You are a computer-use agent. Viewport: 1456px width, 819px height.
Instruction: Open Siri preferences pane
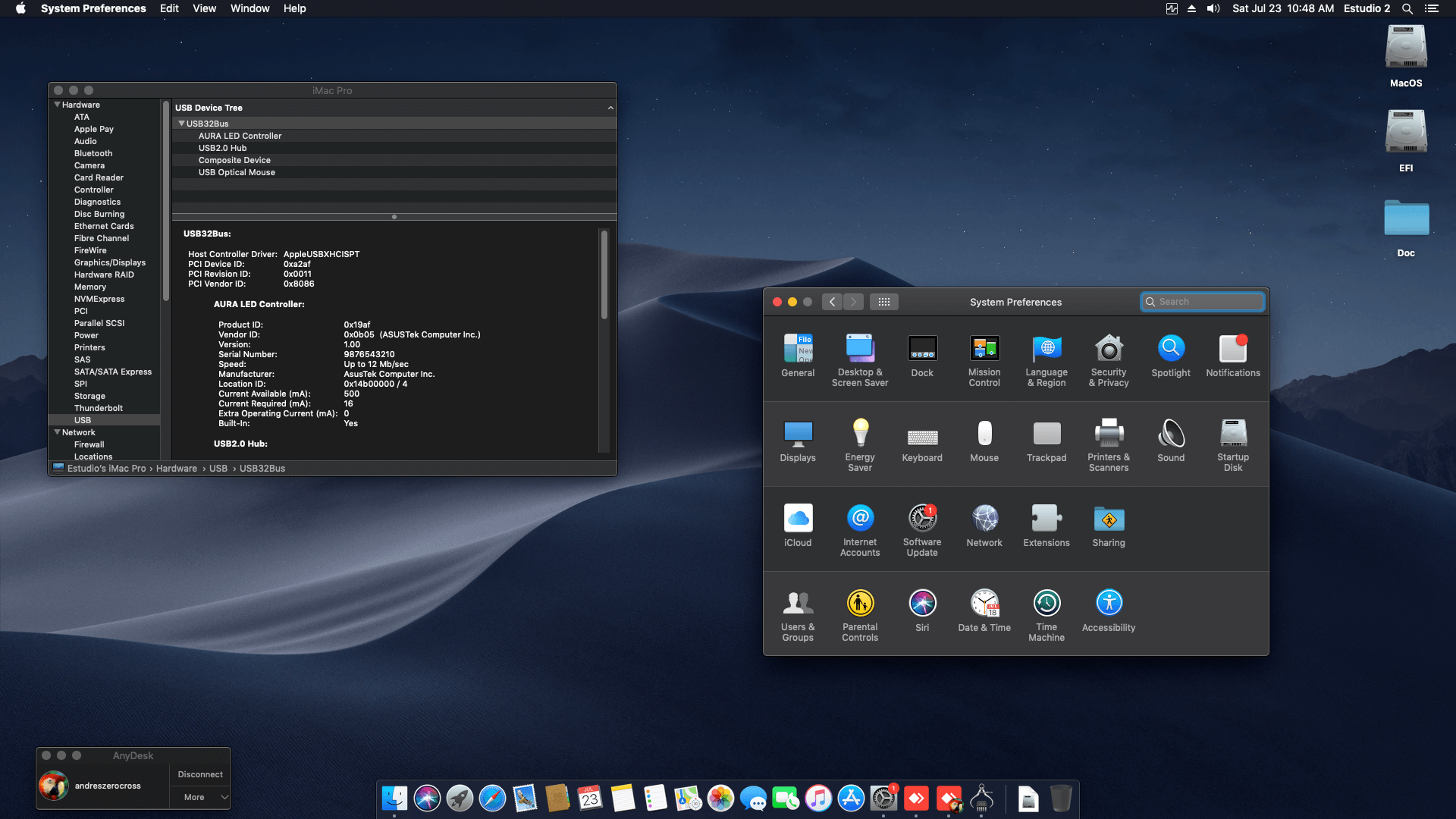pos(922,603)
